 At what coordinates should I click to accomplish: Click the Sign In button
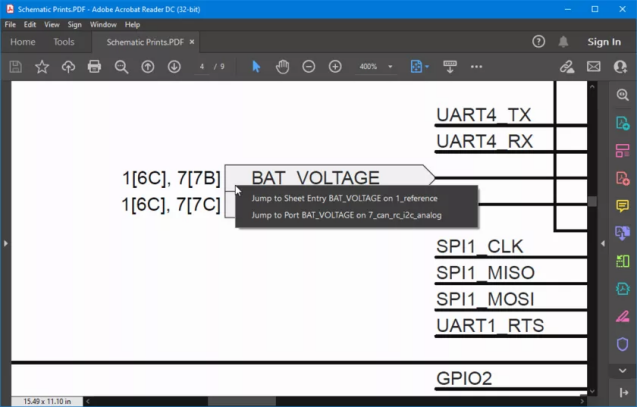coord(604,42)
